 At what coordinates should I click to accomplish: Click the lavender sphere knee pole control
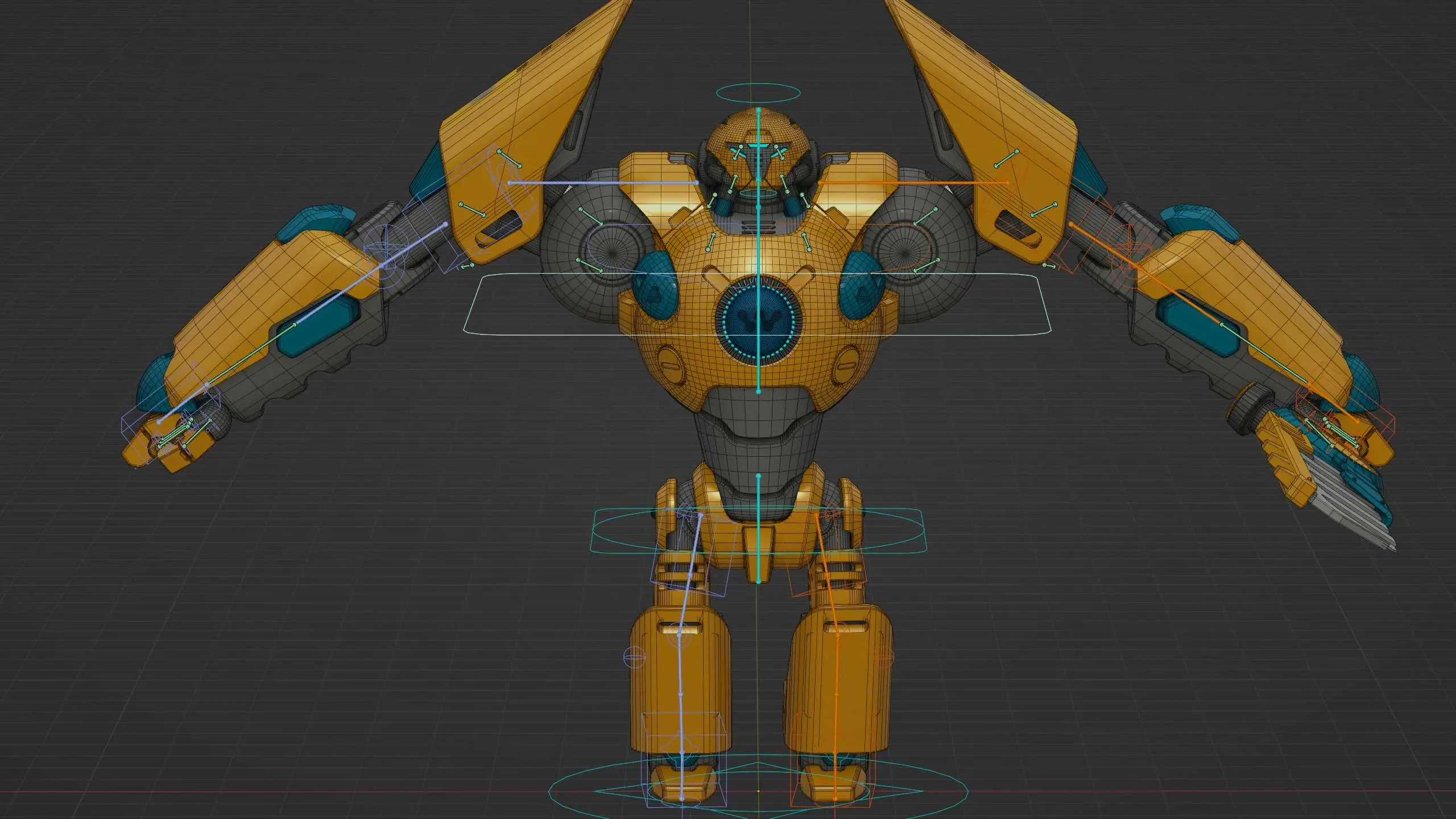click(635, 657)
